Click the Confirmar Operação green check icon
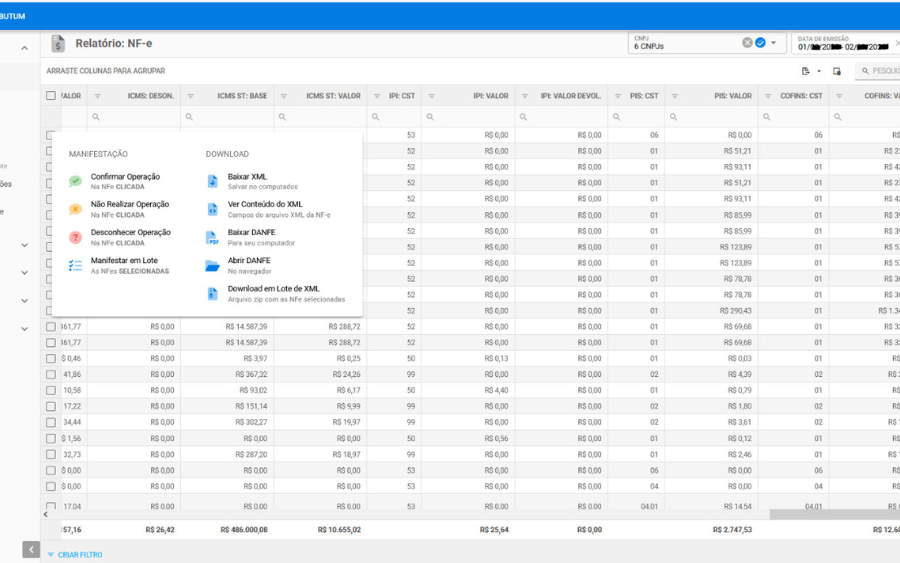900x563 pixels. (75, 181)
